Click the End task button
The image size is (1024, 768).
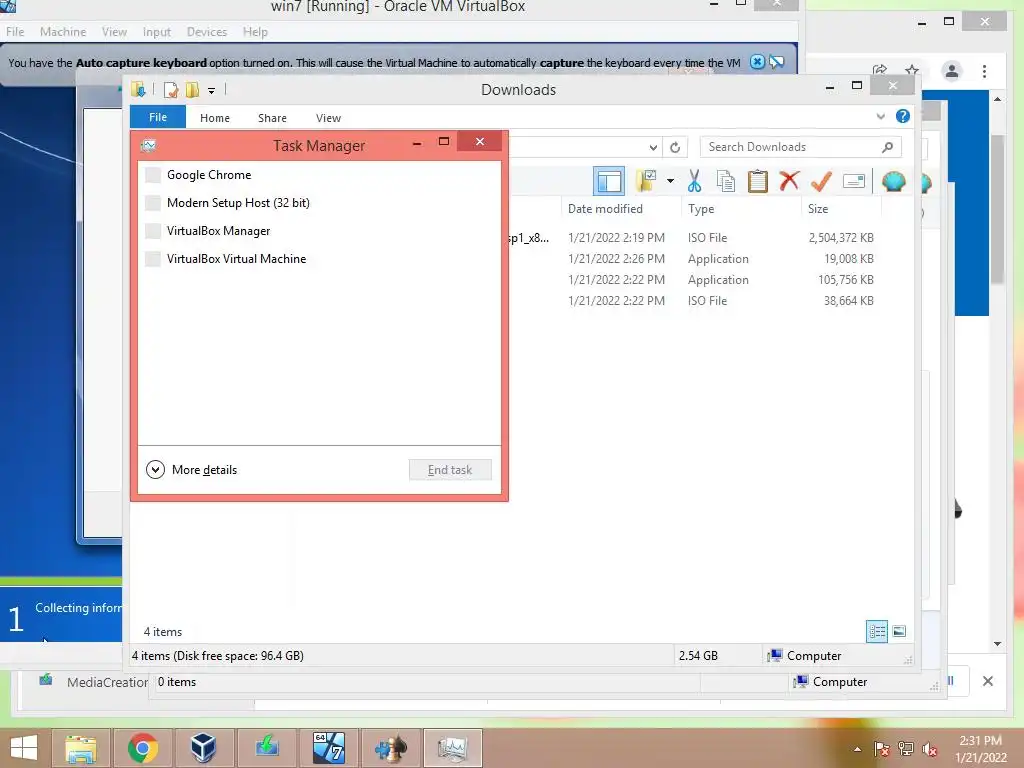pyautogui.click(x=450, y=470)
